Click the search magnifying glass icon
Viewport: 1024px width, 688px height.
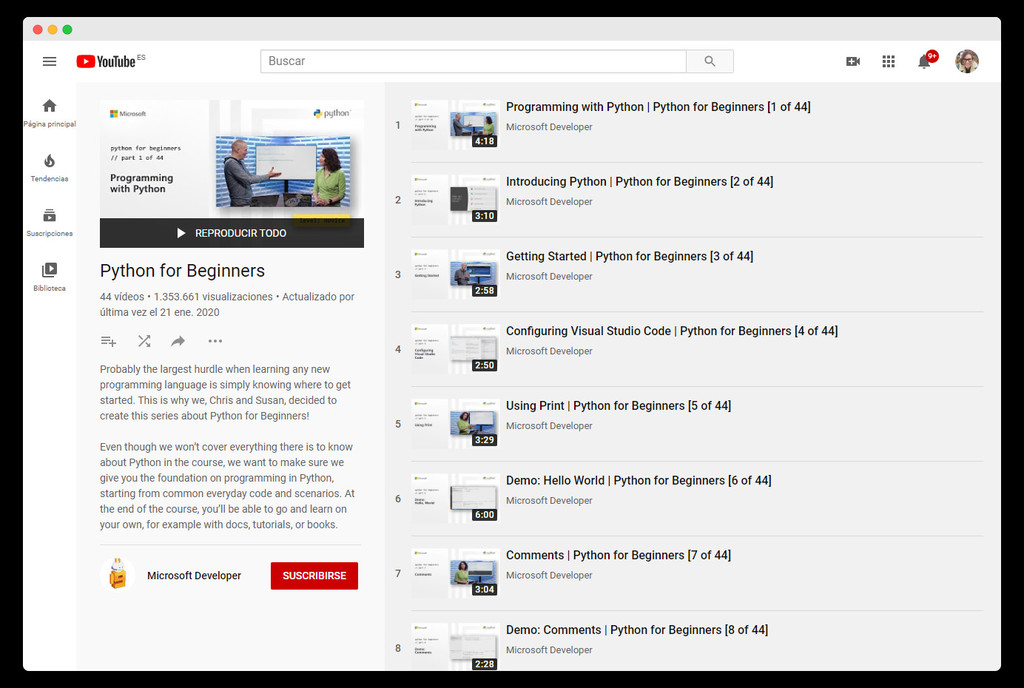pyautogui.click(x=709, y=61)
